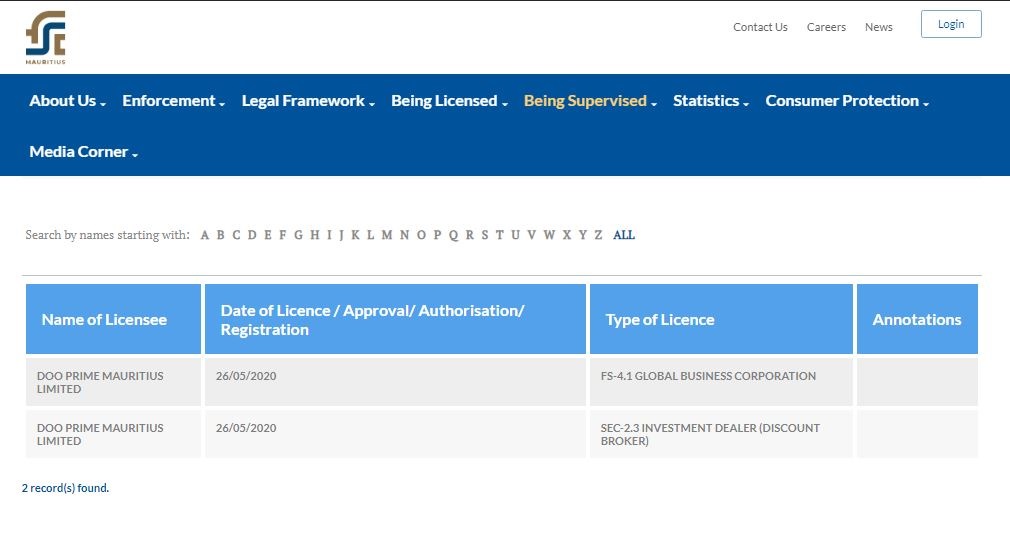
Task: Filter names starting with K
Action: click(355, 235)
